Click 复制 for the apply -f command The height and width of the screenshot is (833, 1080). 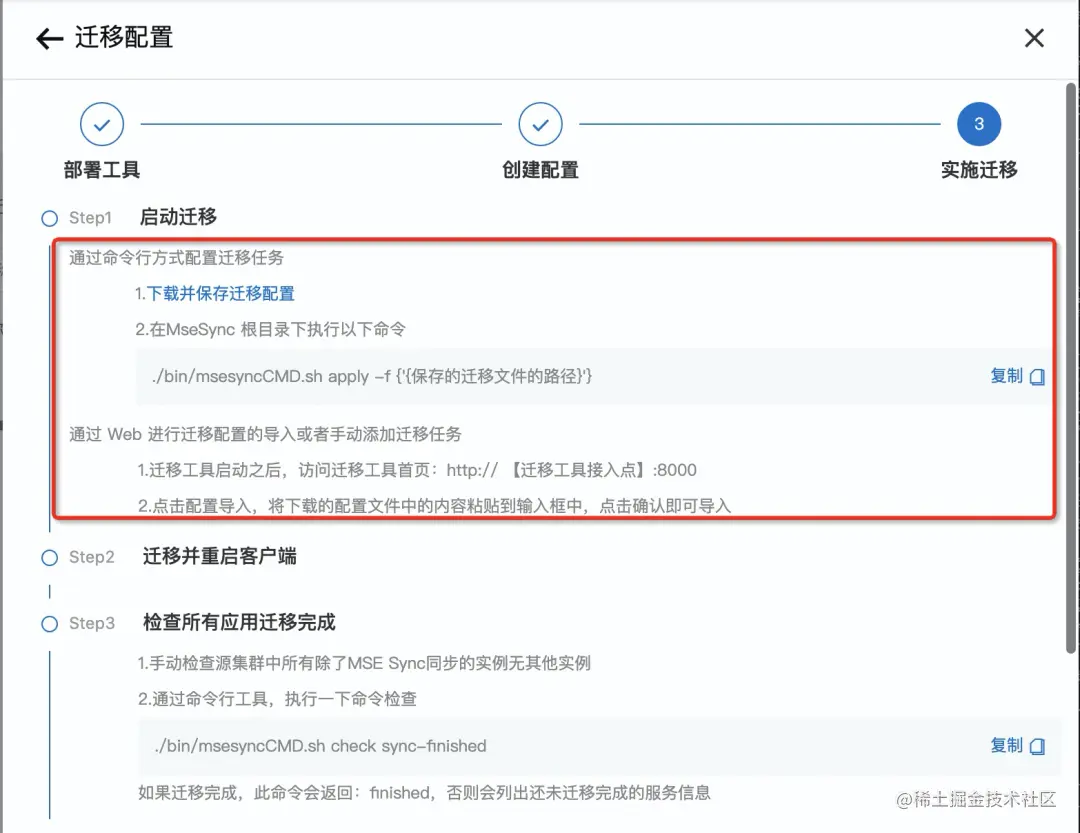(1006, 376)
